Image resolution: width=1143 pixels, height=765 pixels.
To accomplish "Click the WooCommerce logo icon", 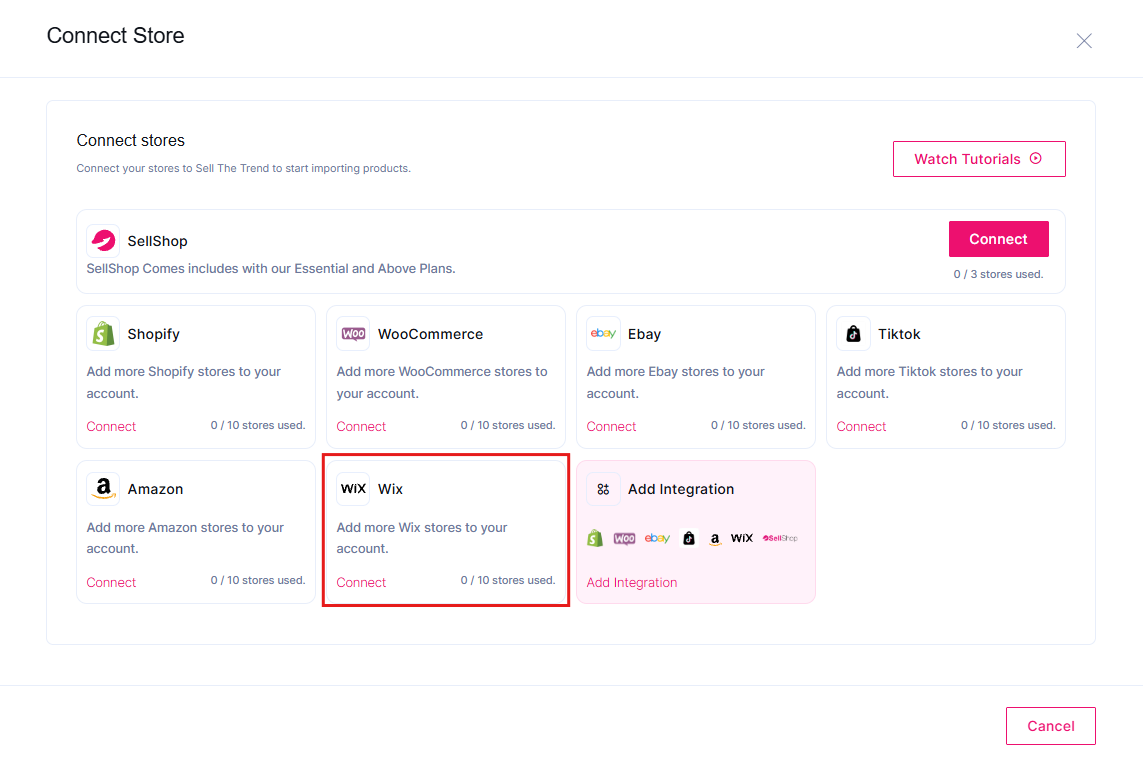I will click(x=354, y=334).
